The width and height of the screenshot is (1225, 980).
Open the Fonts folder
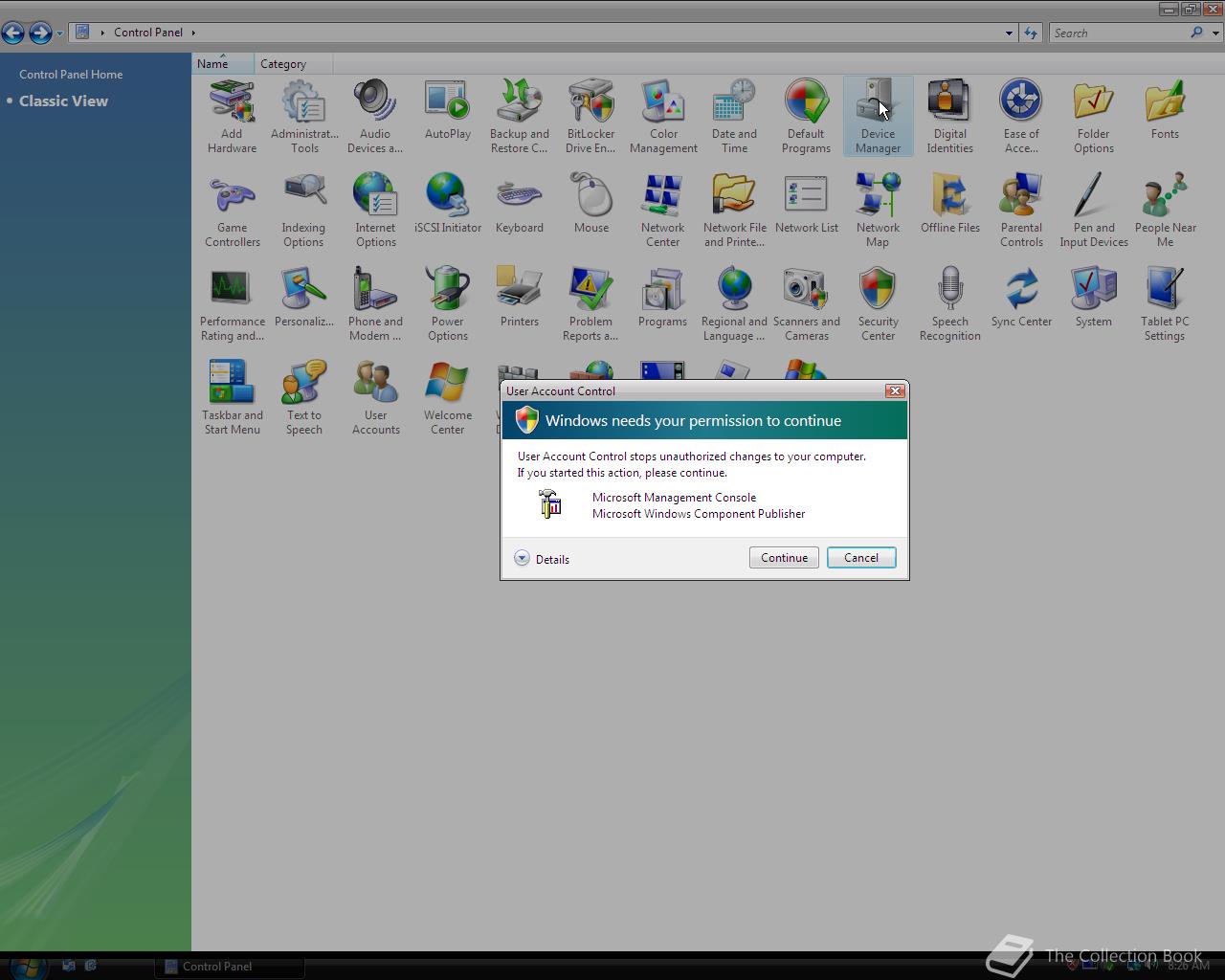point(1165,111)
